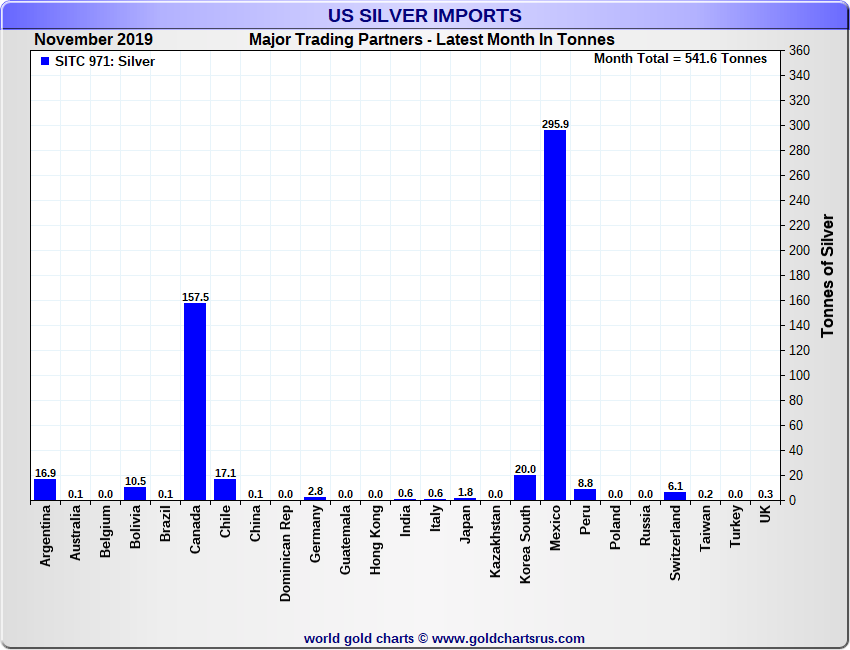The image size is (850, 650).
Task: Click the Switzerland bar showing 6.1
Action: coord(675,496)
